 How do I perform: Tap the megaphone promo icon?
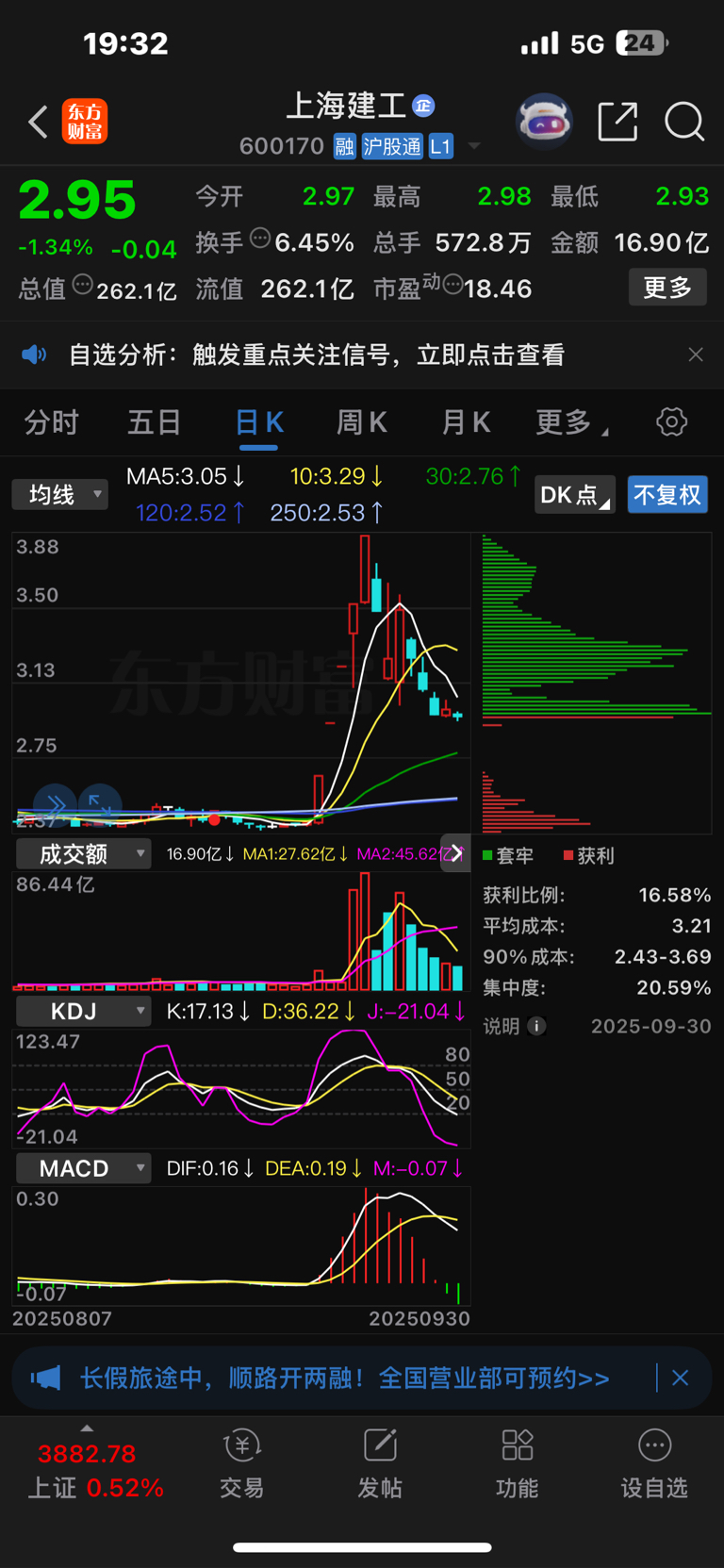pos(45,1378)
